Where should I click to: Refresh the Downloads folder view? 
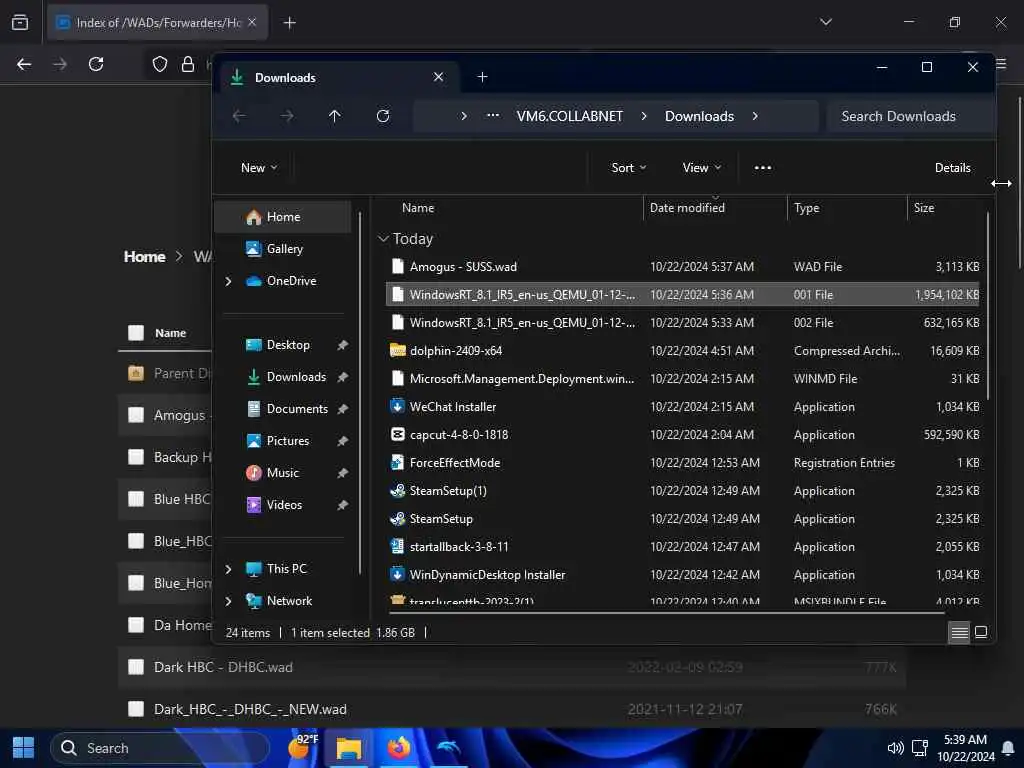383,116
